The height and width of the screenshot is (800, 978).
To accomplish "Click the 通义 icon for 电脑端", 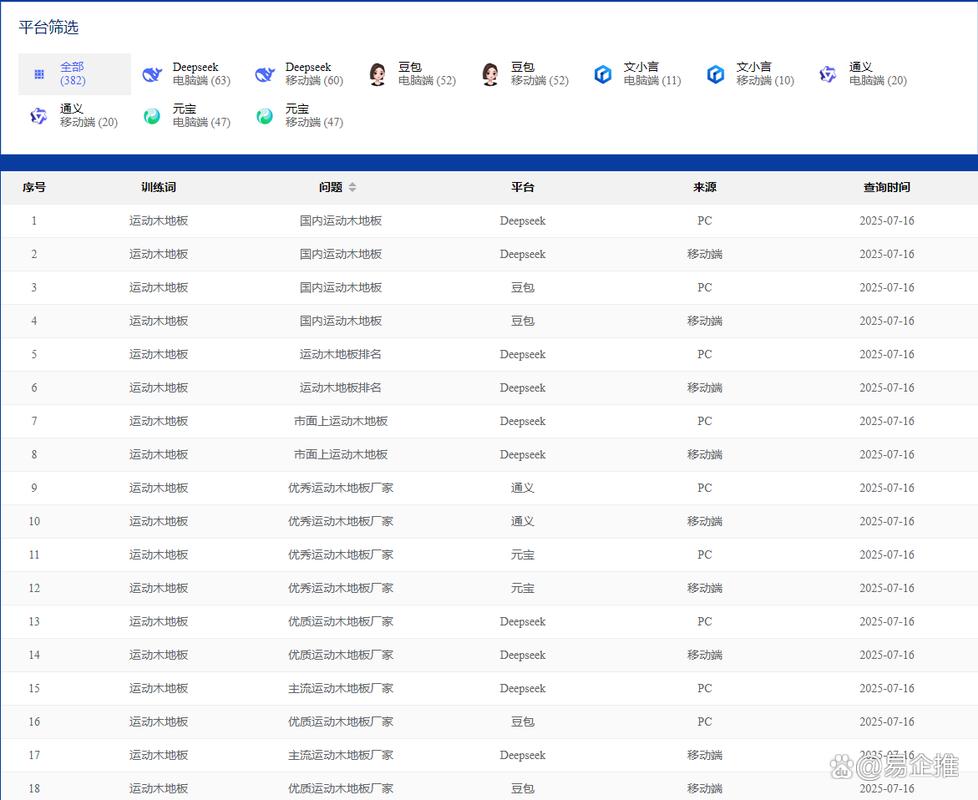I will coord(828,74).
